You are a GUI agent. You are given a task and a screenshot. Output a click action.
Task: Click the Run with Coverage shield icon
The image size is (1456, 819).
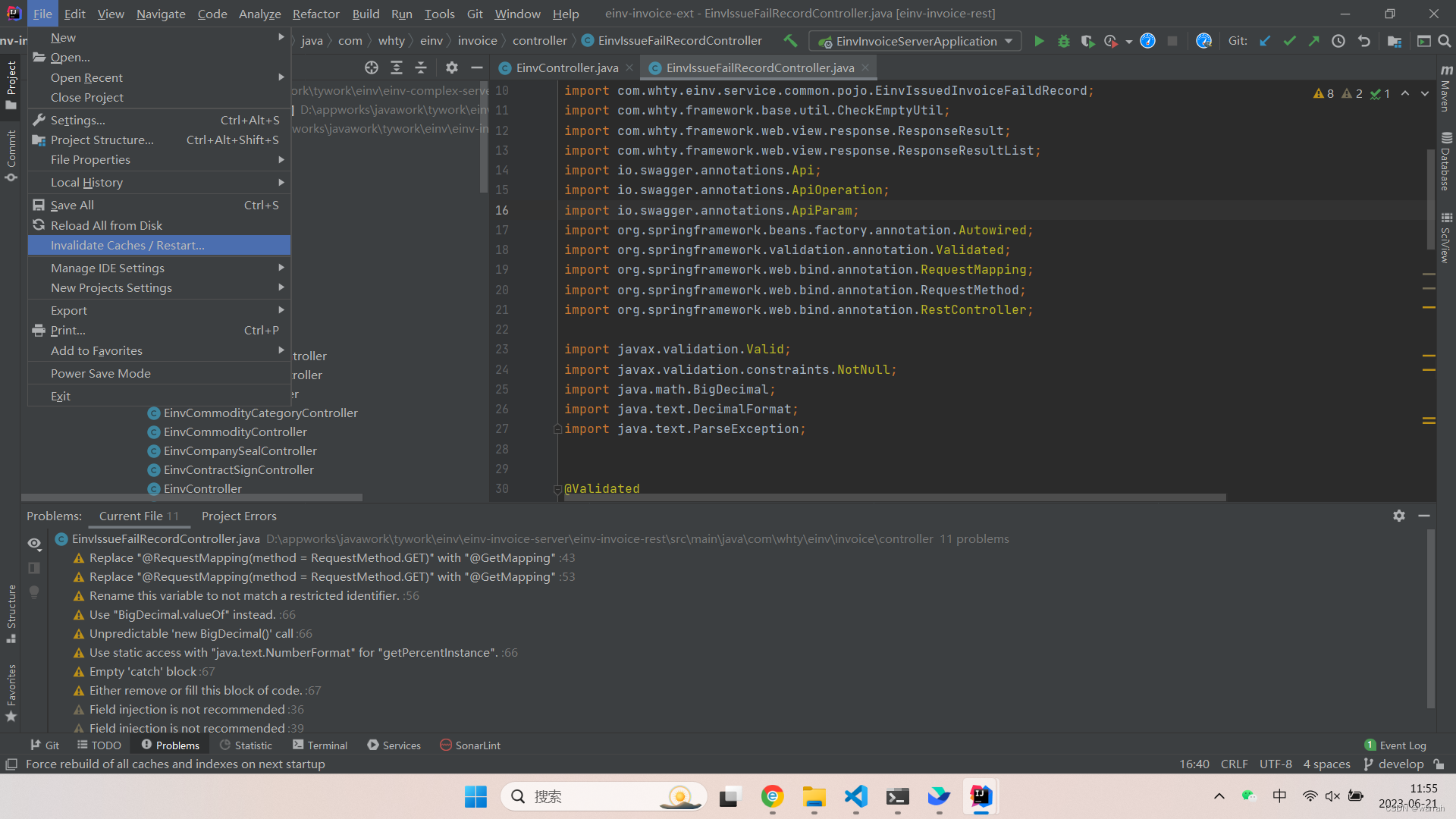point(1087,41)
